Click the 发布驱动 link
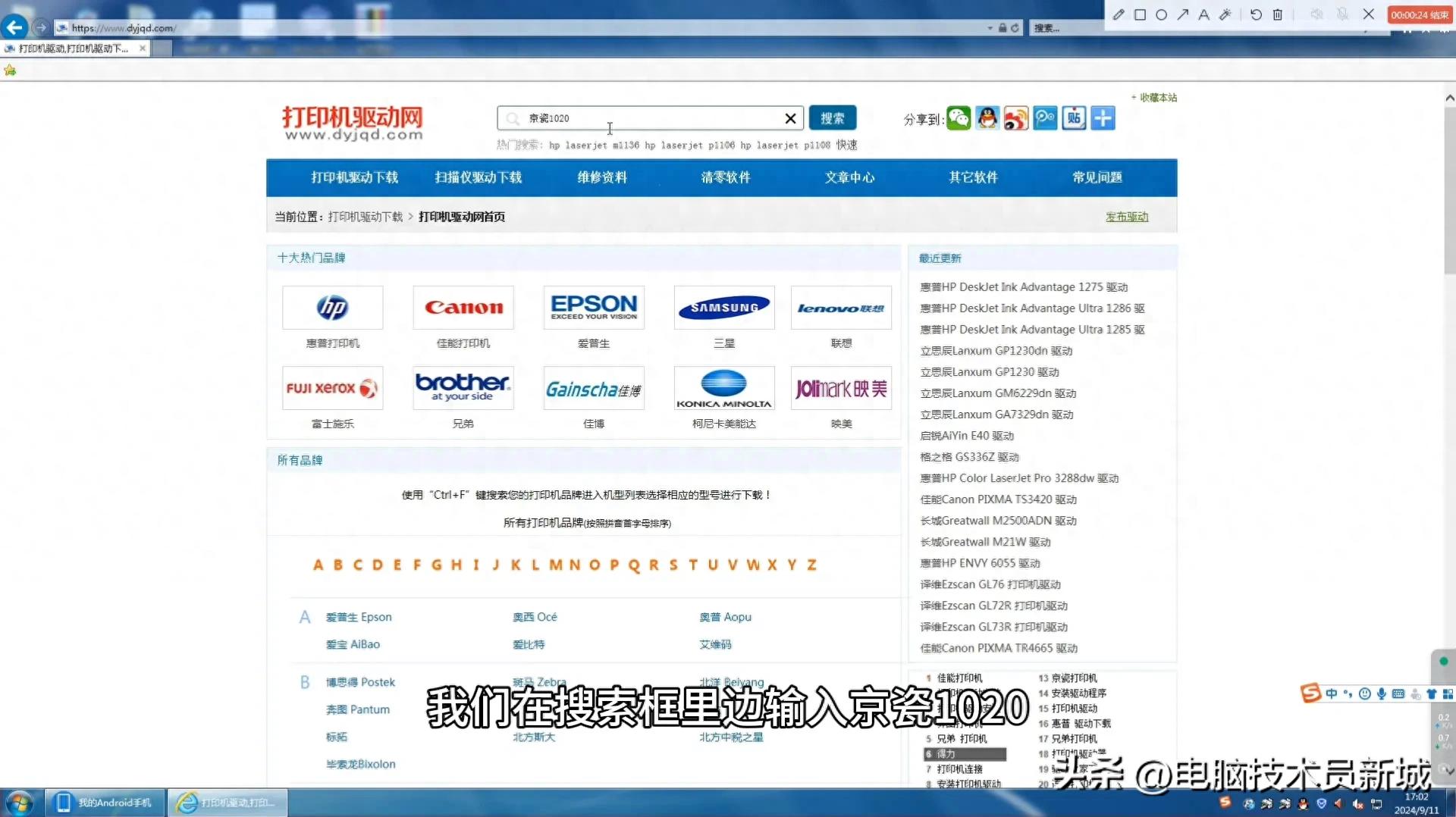 point(1126,217)
